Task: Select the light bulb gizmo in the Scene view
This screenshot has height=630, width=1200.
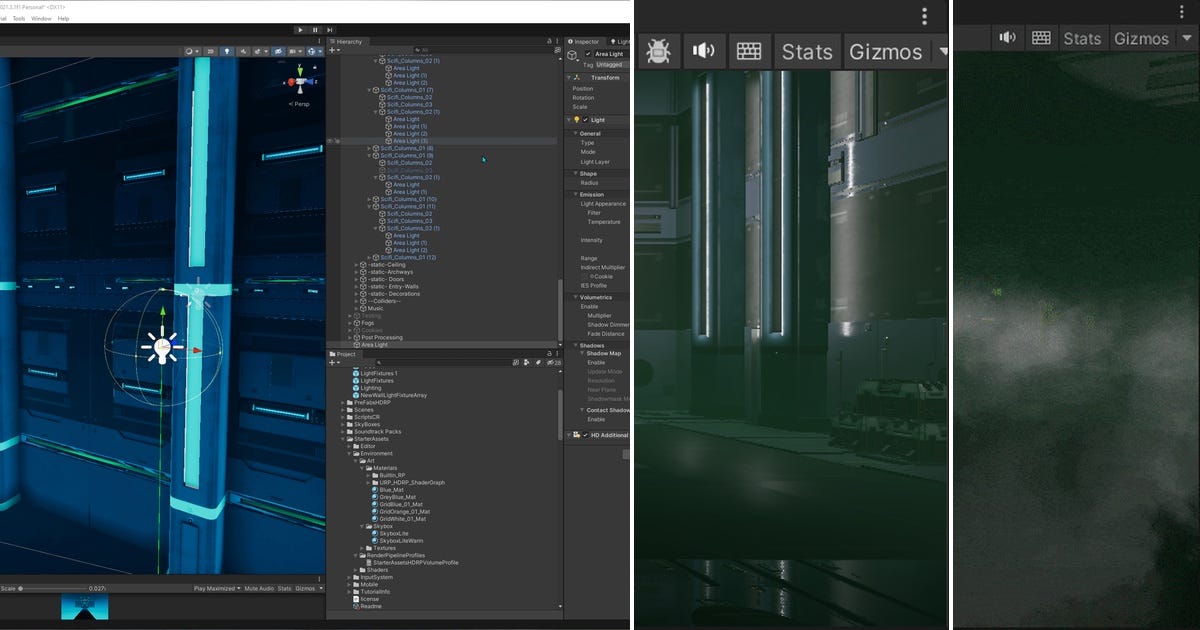Action: pos(160,347)
